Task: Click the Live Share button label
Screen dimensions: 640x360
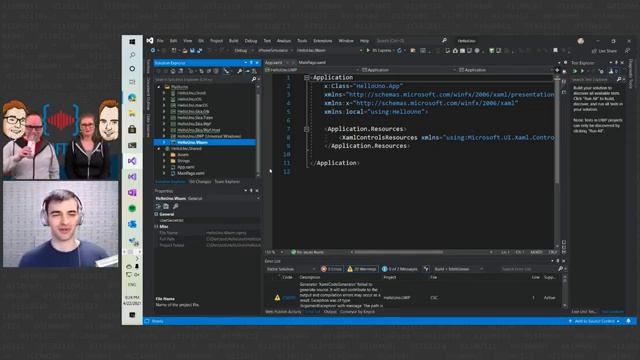Action: 607,51
